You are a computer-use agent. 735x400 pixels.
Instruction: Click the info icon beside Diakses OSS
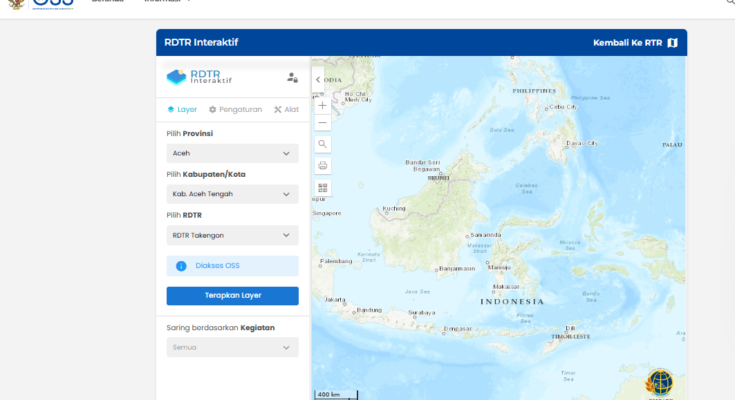tap(181, 266)
